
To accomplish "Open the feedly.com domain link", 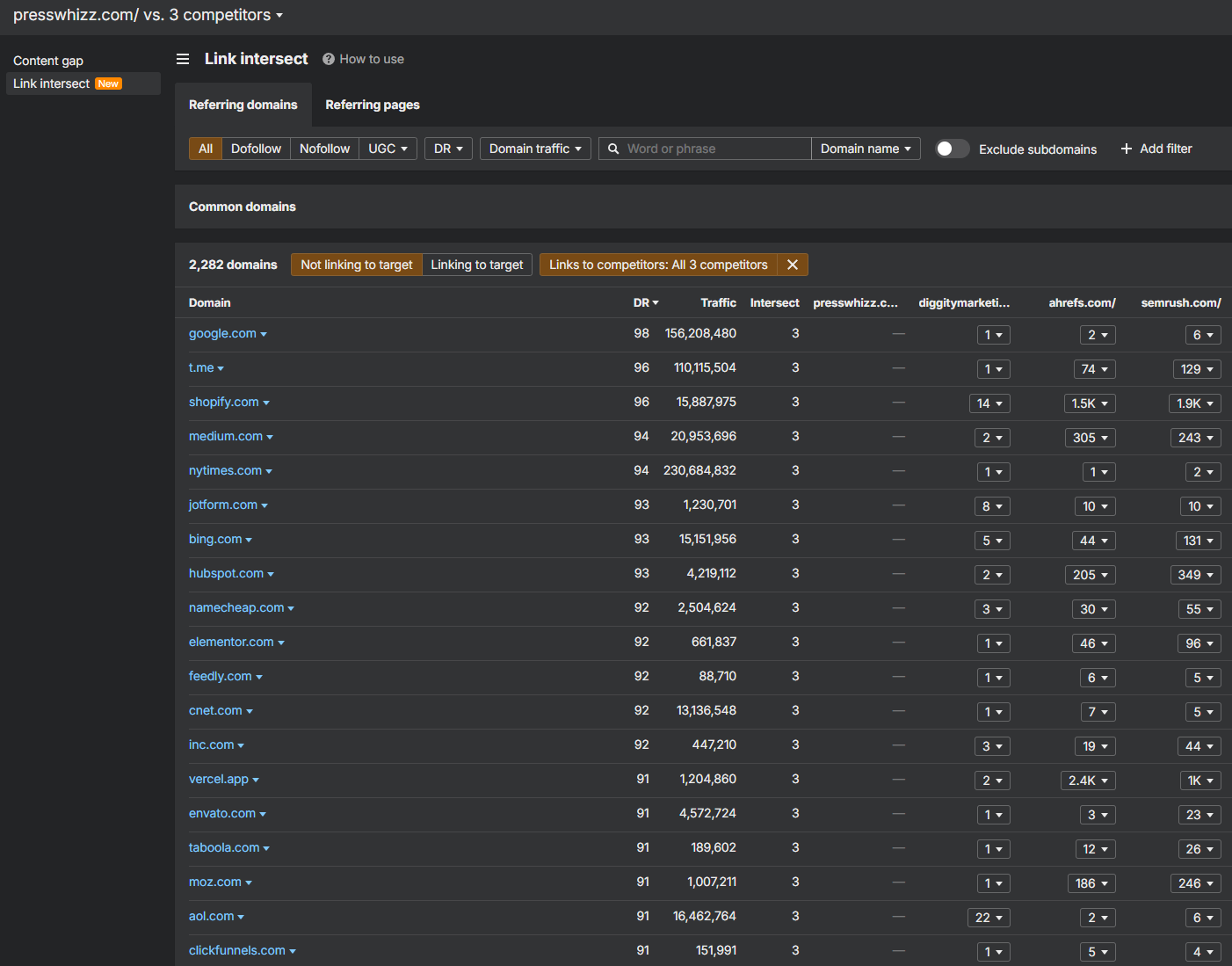I will [x=221, y=676].
